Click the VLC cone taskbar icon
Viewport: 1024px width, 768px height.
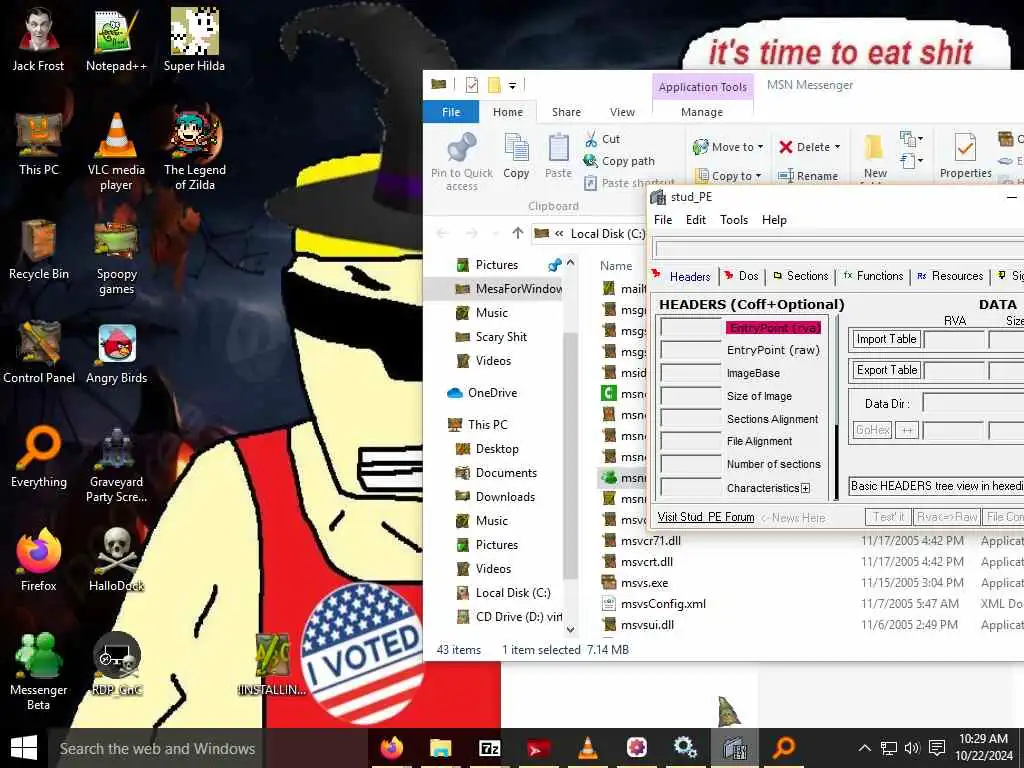588,748
